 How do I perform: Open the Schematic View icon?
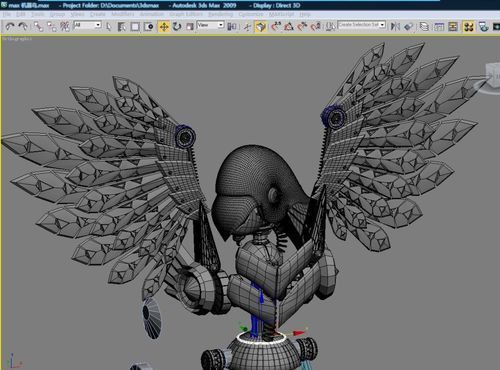[x=453, y=26]
